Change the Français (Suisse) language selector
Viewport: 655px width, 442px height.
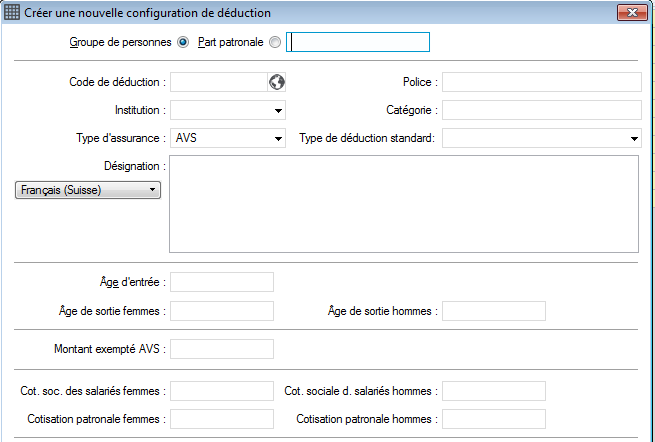click(88, 190)
